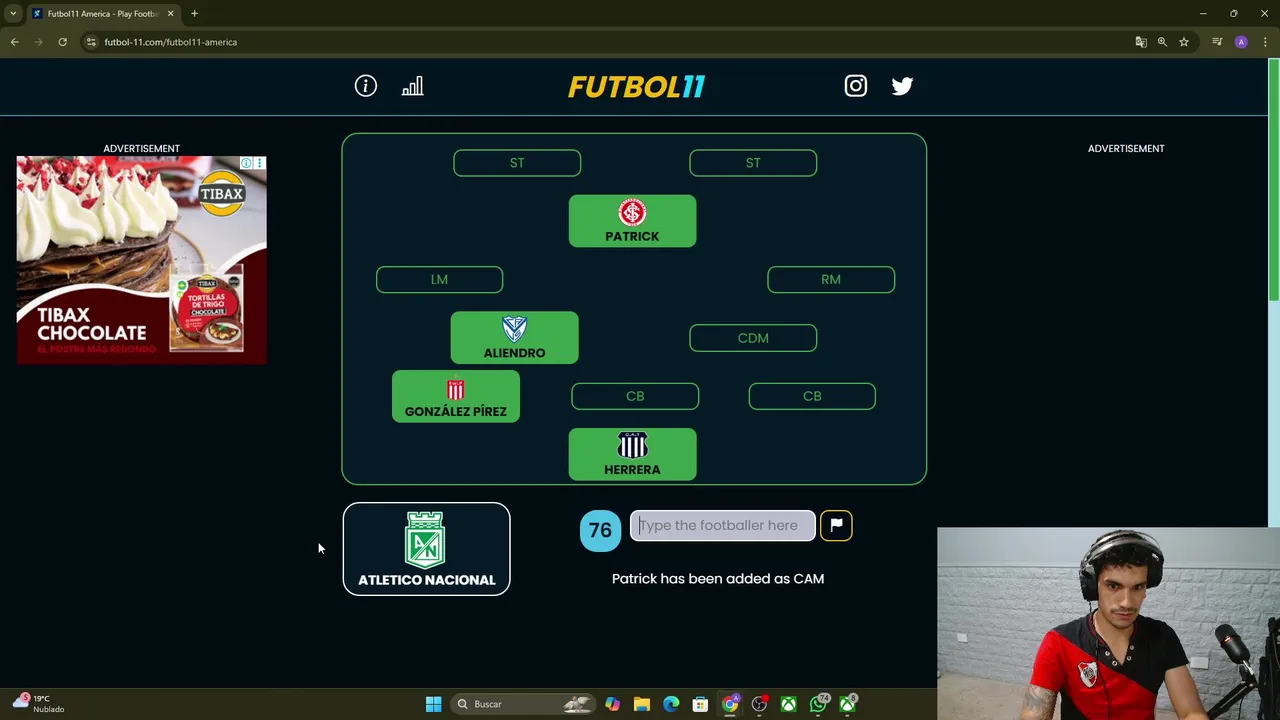Visit the Futbol11 Twitter page

pyautogui.click(x=902, y=86)
